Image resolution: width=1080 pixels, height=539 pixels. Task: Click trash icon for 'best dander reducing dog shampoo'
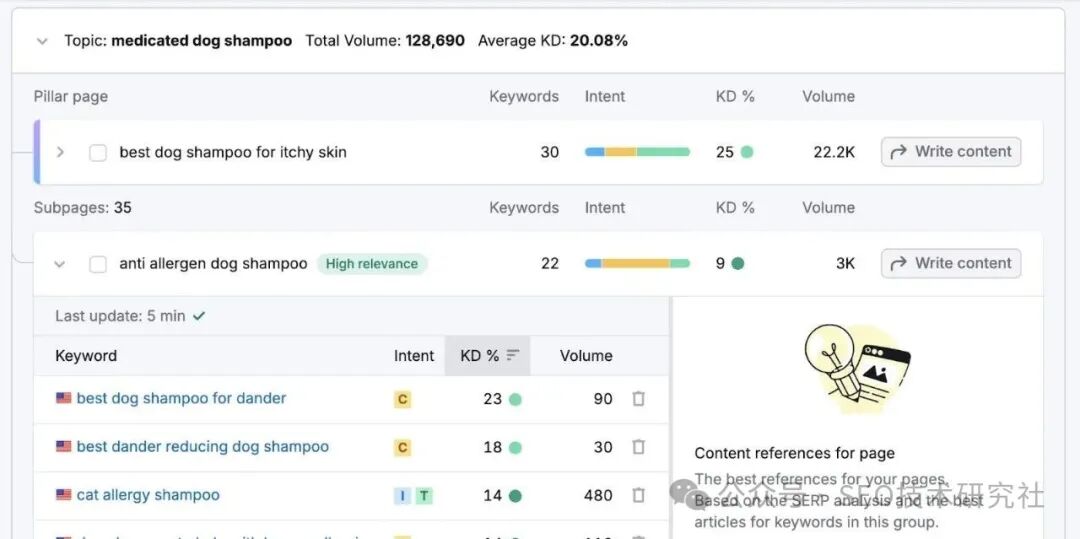click(638, 447)
